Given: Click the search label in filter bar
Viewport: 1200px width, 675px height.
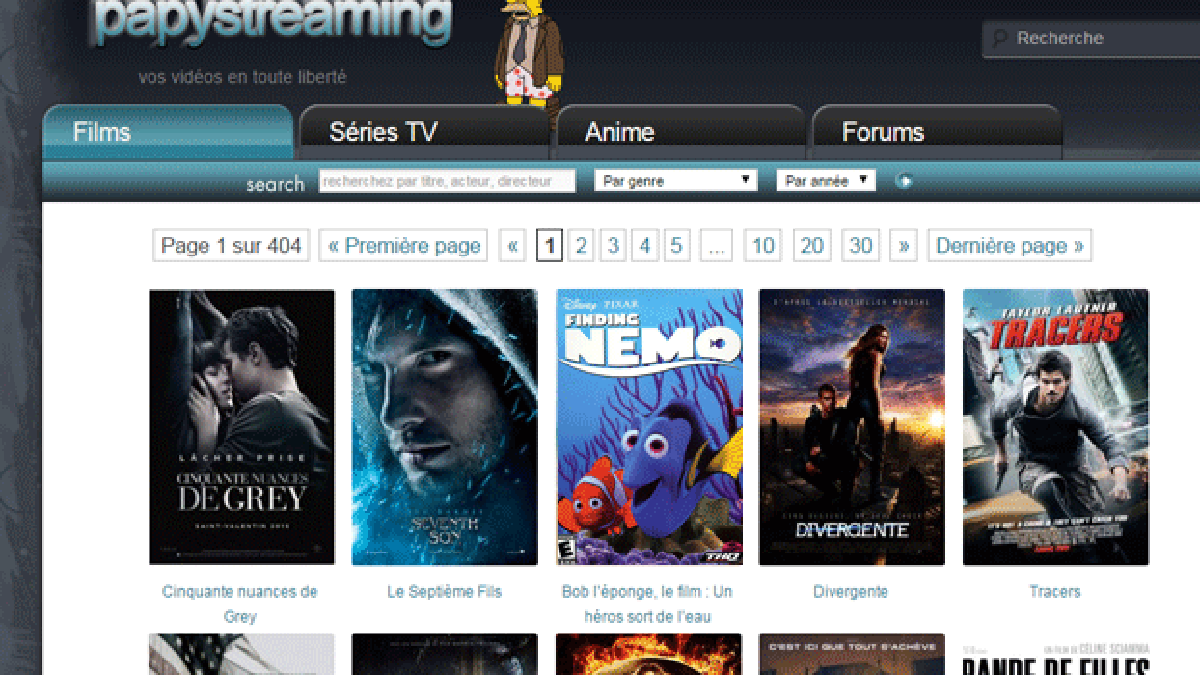Looking at the screenshot, I should (x=275, y=184).
